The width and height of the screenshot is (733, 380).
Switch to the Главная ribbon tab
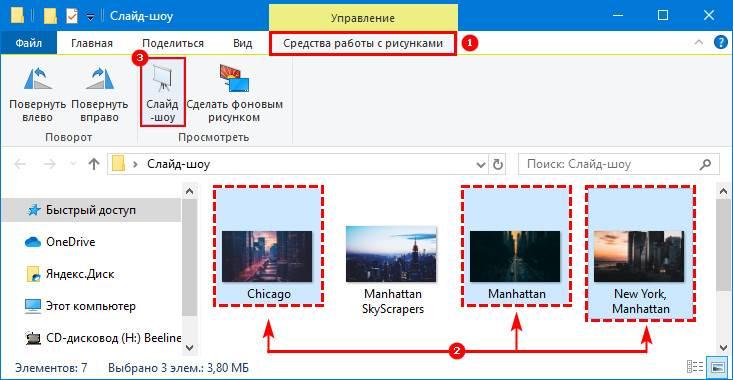pyautogui.click(x=92, y=43)
